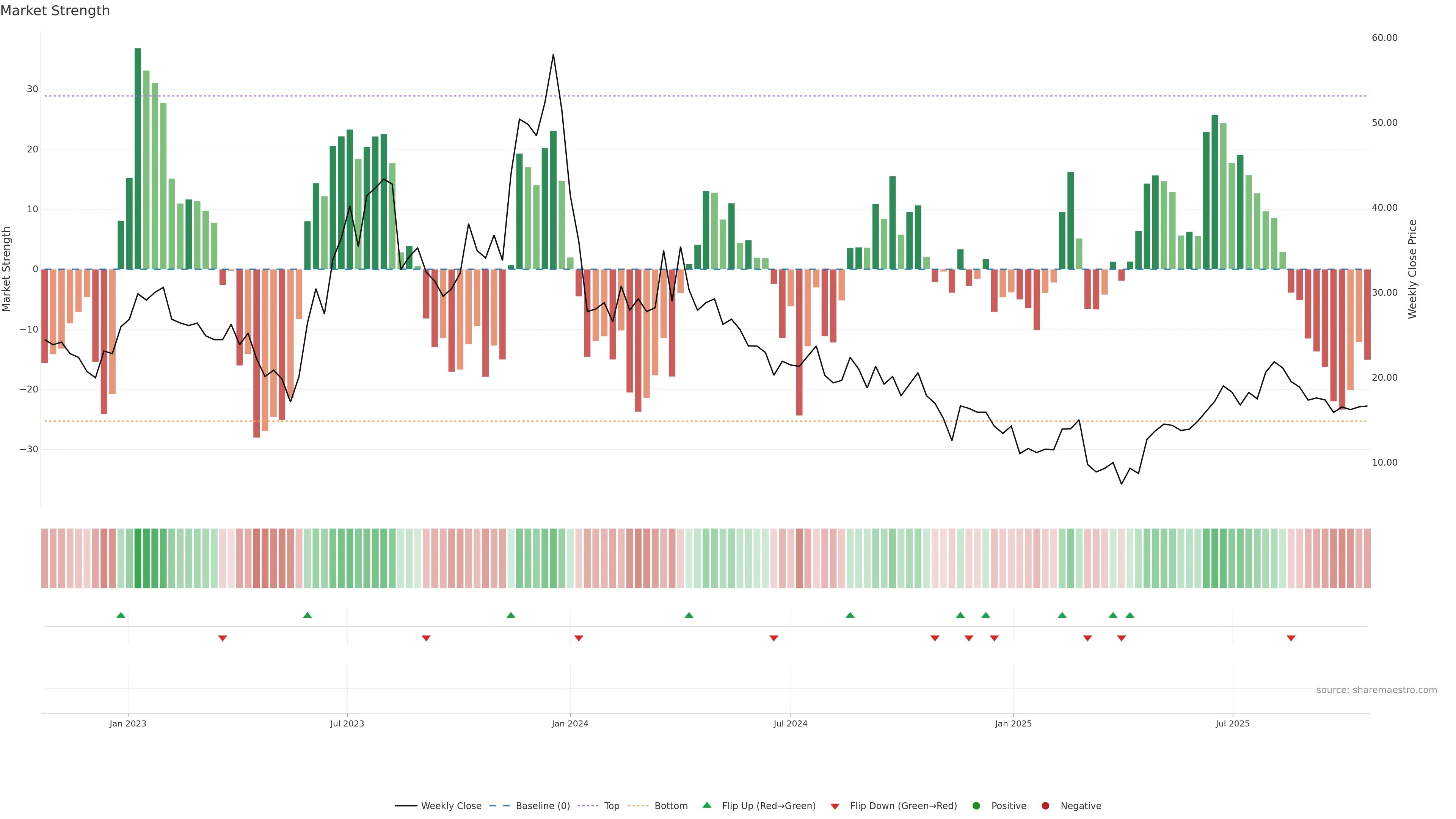
Task: Click the last red flip-down marker after Jul 2025
Action: 1291,638
